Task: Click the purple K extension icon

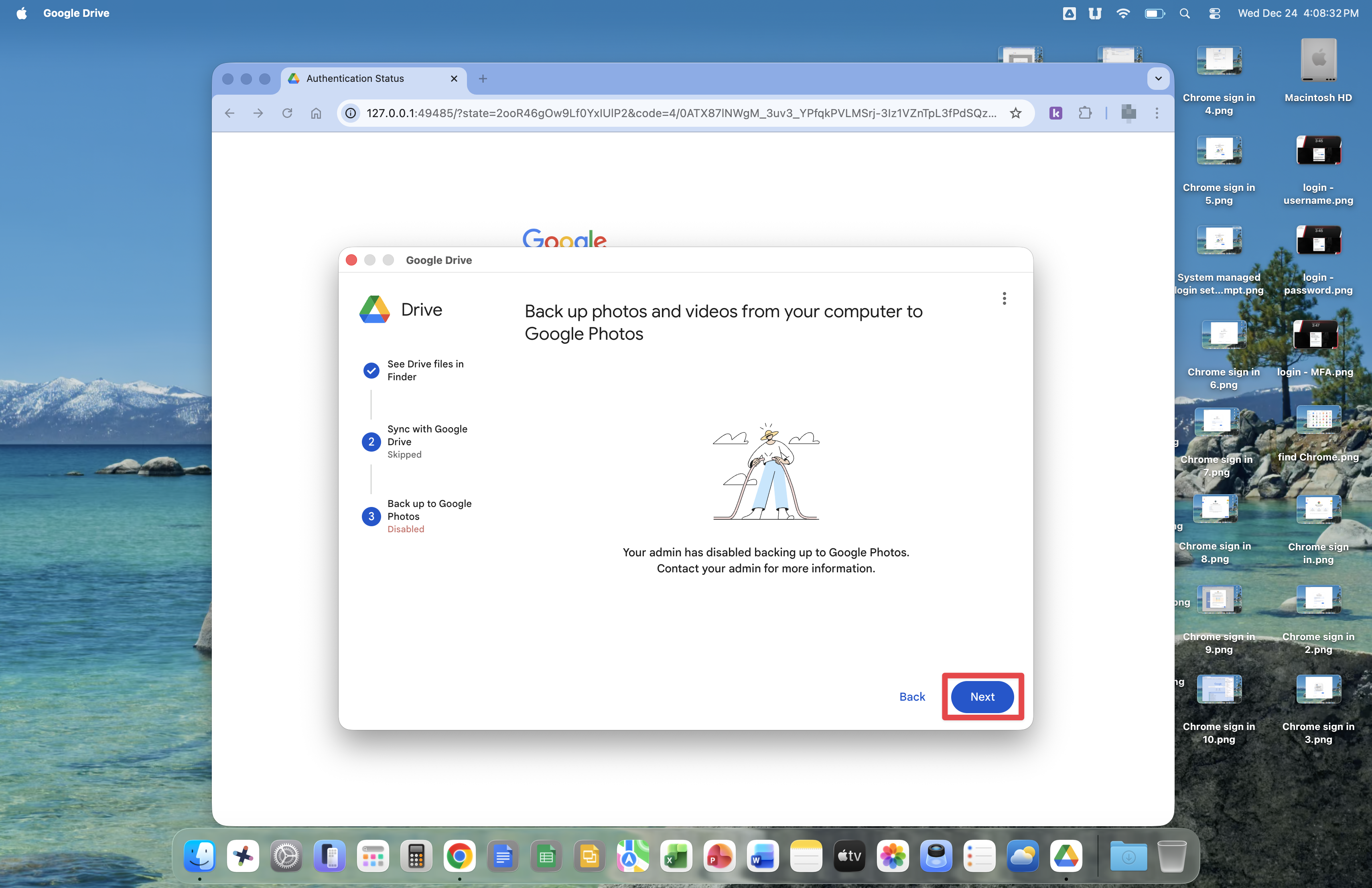Action: tap(1055, 113)
